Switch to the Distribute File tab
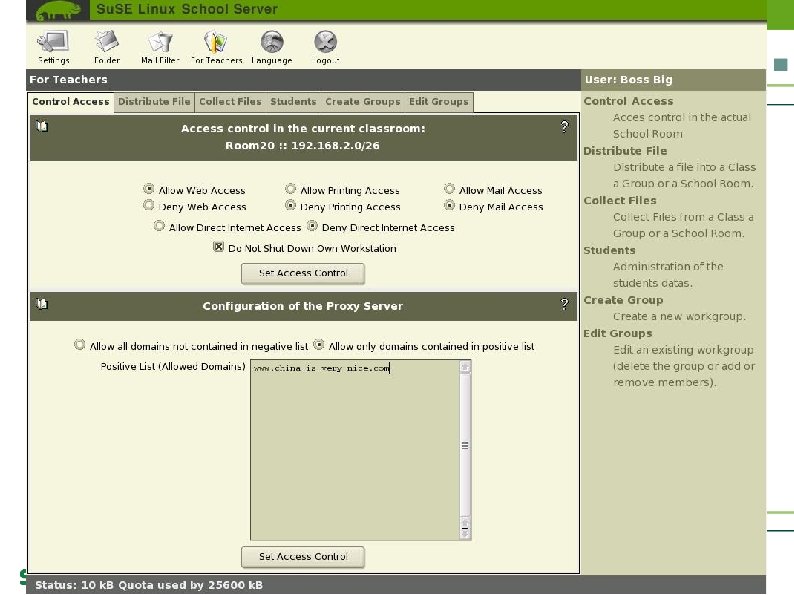The width and height of the screenshot is (794, 595). (x=154, y=102)
